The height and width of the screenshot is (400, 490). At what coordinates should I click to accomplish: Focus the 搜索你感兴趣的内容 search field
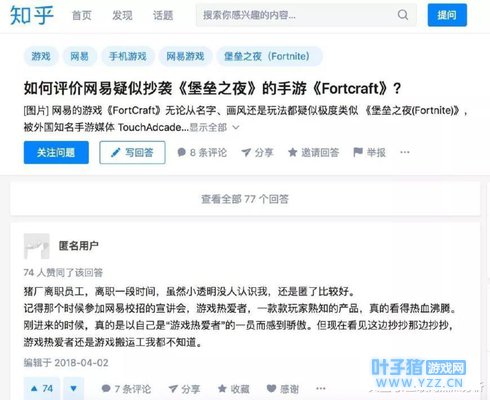tap(298, 15)
